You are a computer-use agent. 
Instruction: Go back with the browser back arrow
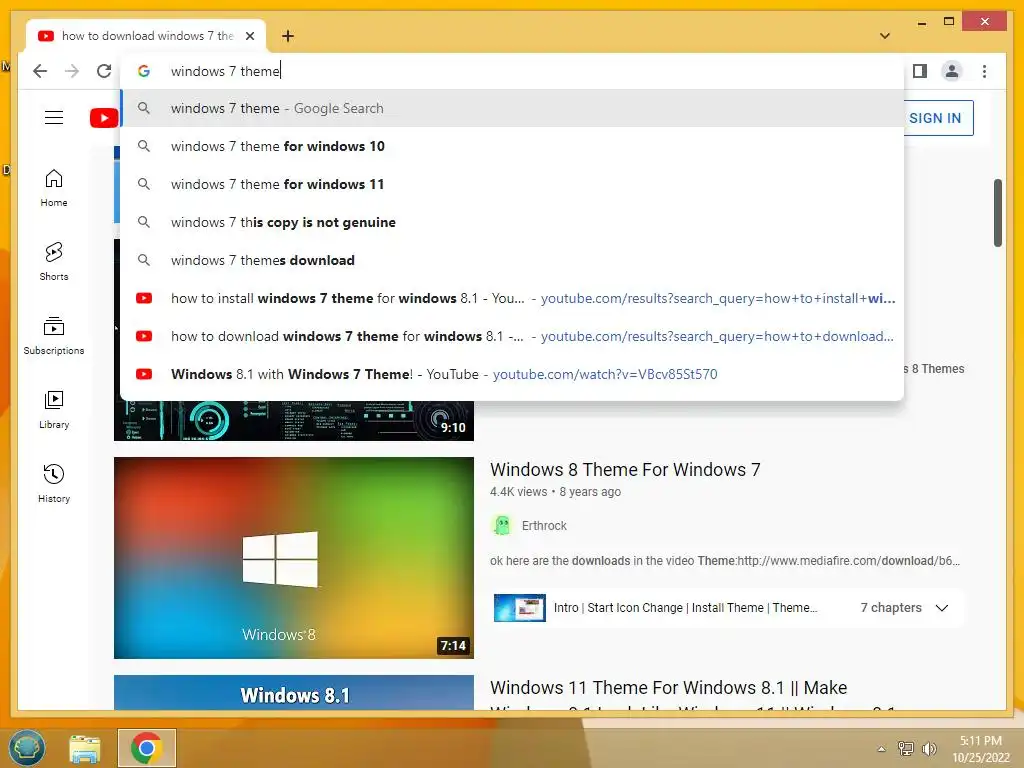[40, 71]
